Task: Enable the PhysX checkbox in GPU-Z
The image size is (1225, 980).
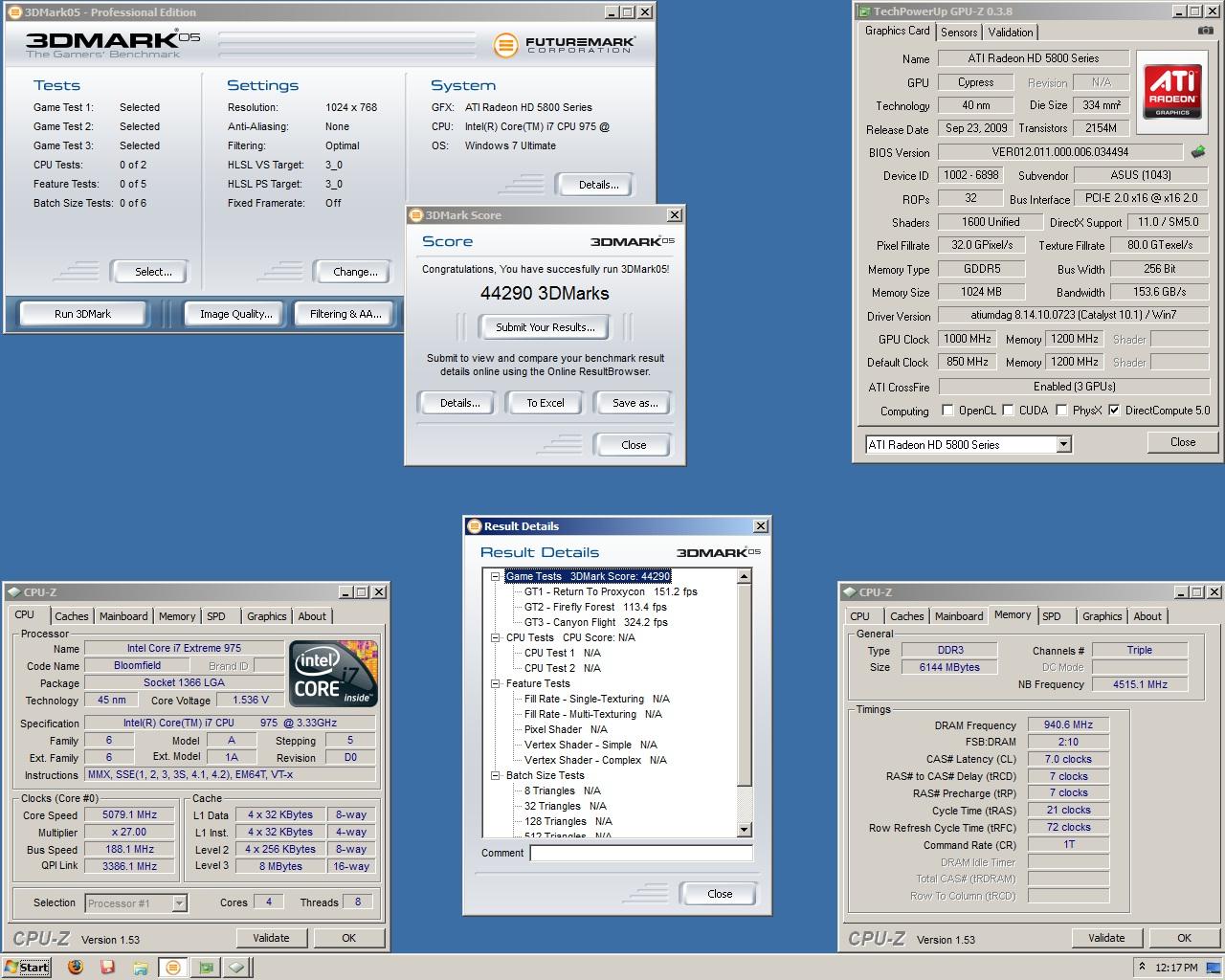Action: pyautogui.click(x=1061, y=411)
